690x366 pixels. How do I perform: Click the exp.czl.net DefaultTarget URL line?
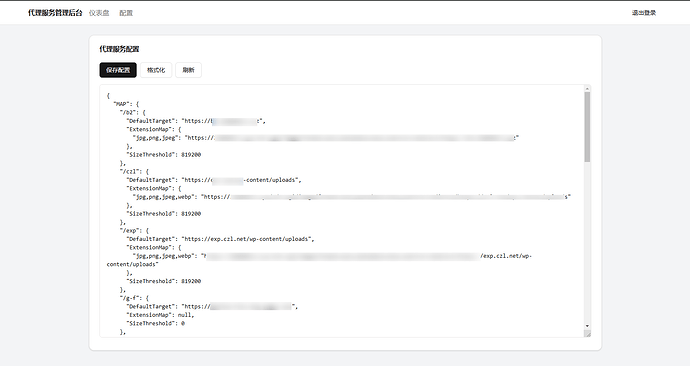click(220, 239)
